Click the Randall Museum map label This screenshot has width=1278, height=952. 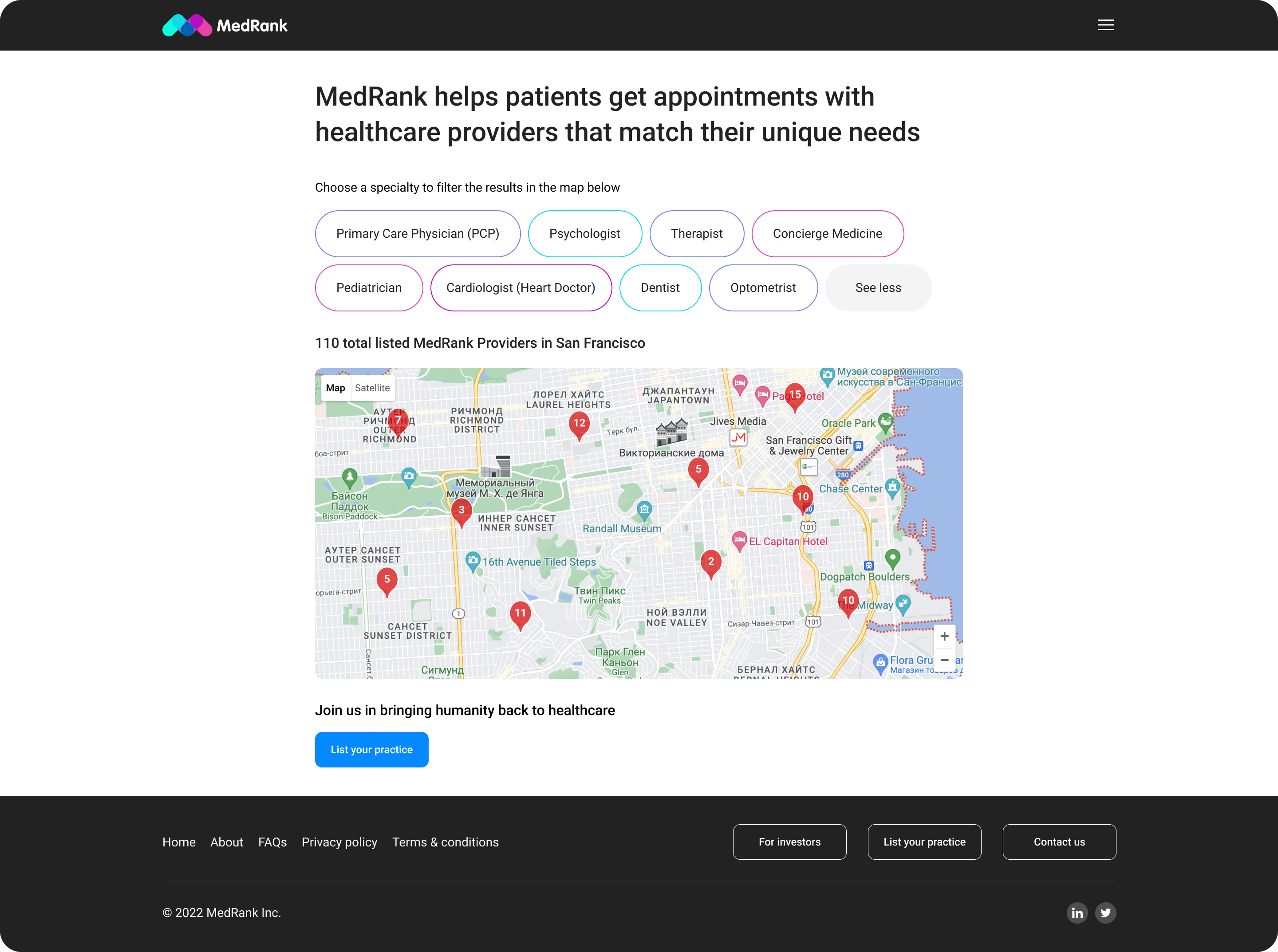622,528
